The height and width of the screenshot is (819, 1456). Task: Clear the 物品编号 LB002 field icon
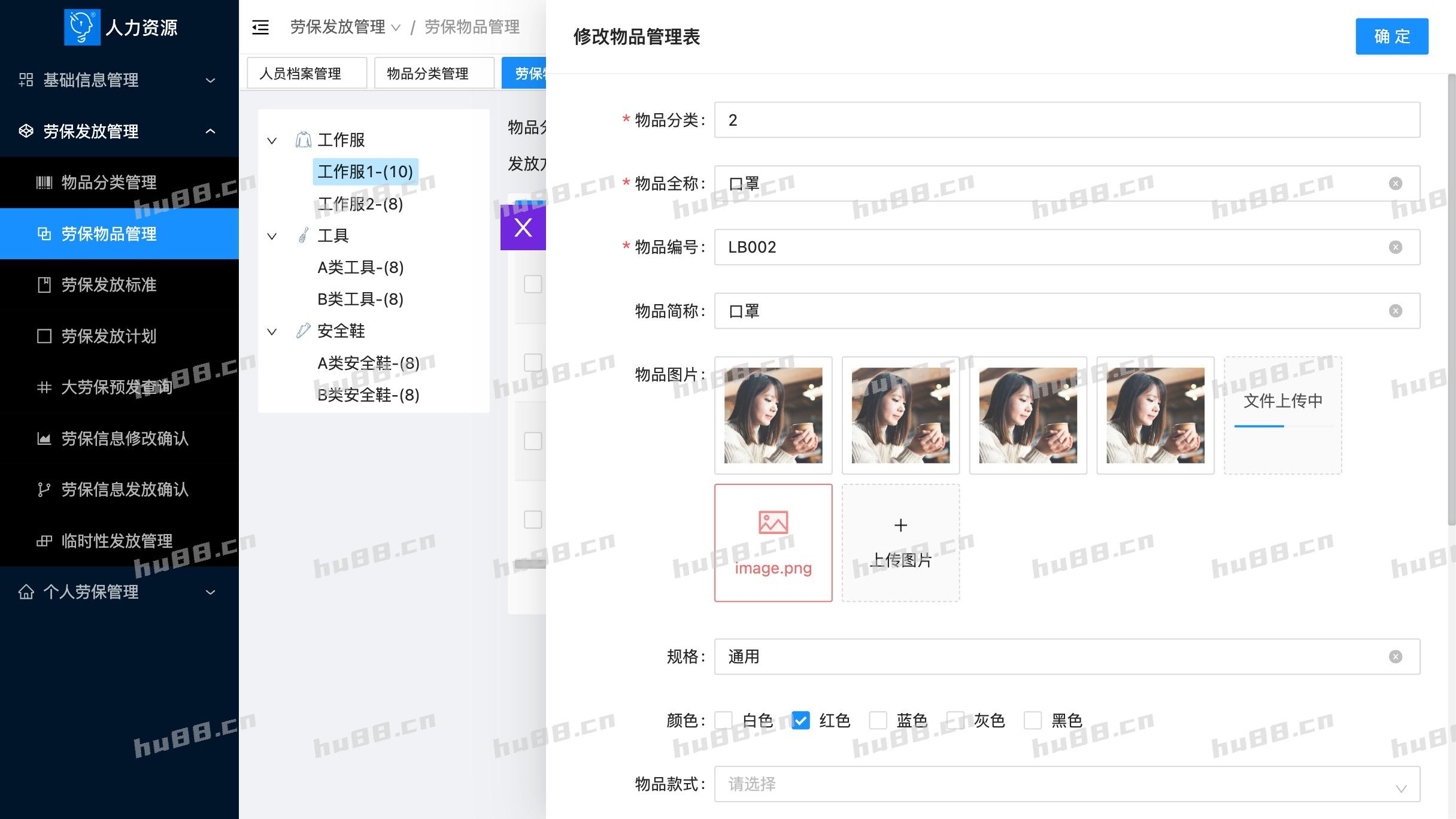click(x=1395, y=247)
